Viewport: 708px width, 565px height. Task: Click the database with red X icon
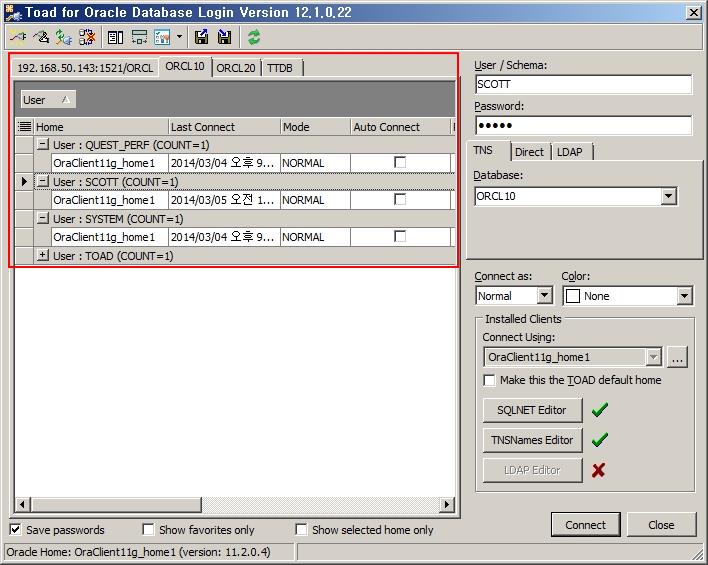(87, 37)
